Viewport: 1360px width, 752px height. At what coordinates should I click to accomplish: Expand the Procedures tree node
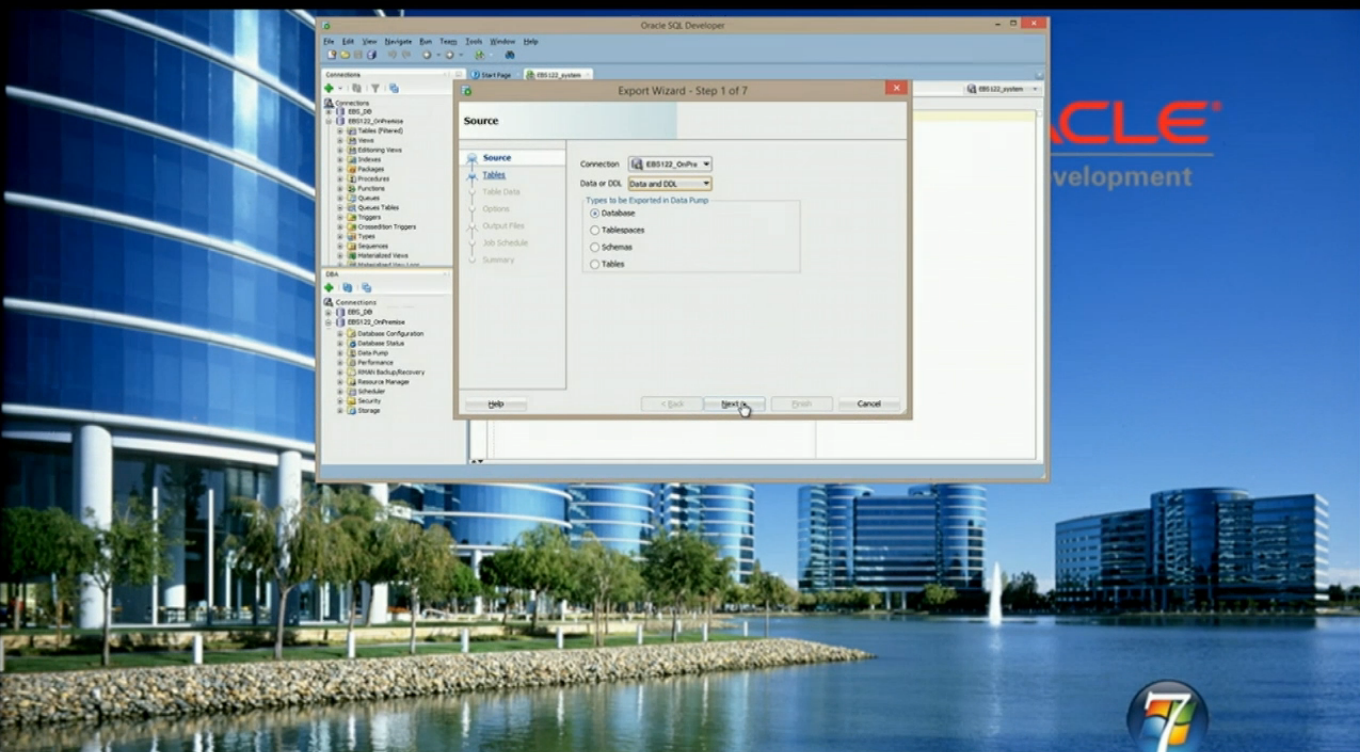(340, 179)
